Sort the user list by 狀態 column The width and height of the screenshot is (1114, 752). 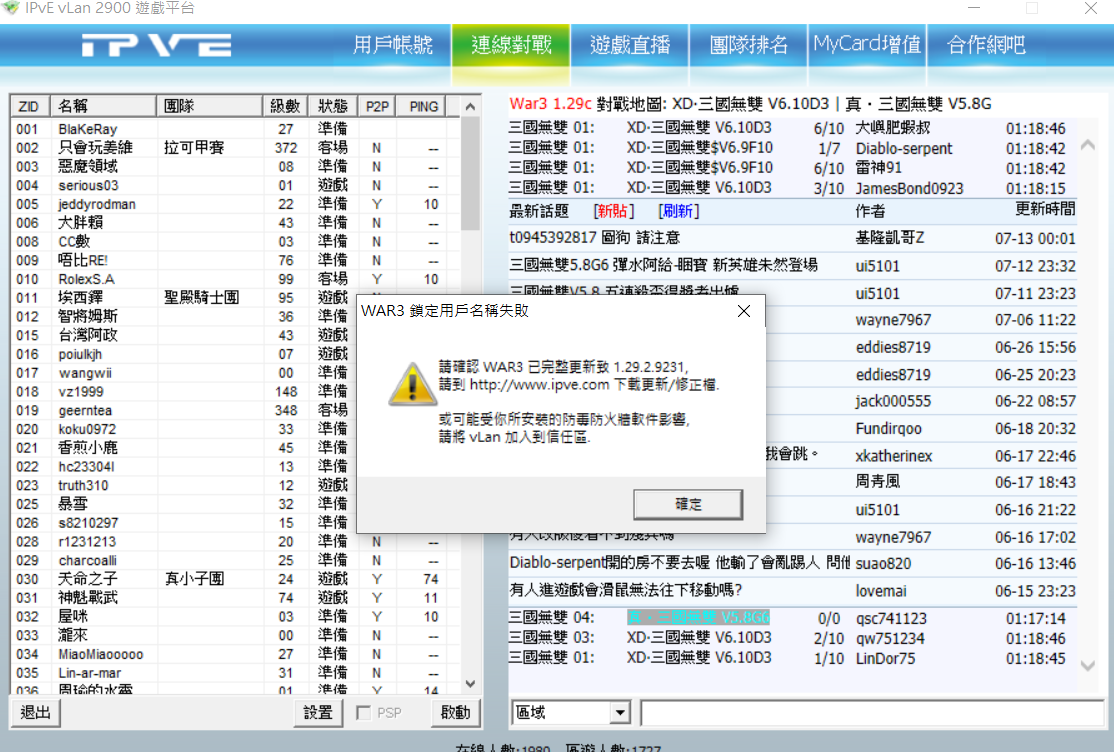(x=332, y=106)
